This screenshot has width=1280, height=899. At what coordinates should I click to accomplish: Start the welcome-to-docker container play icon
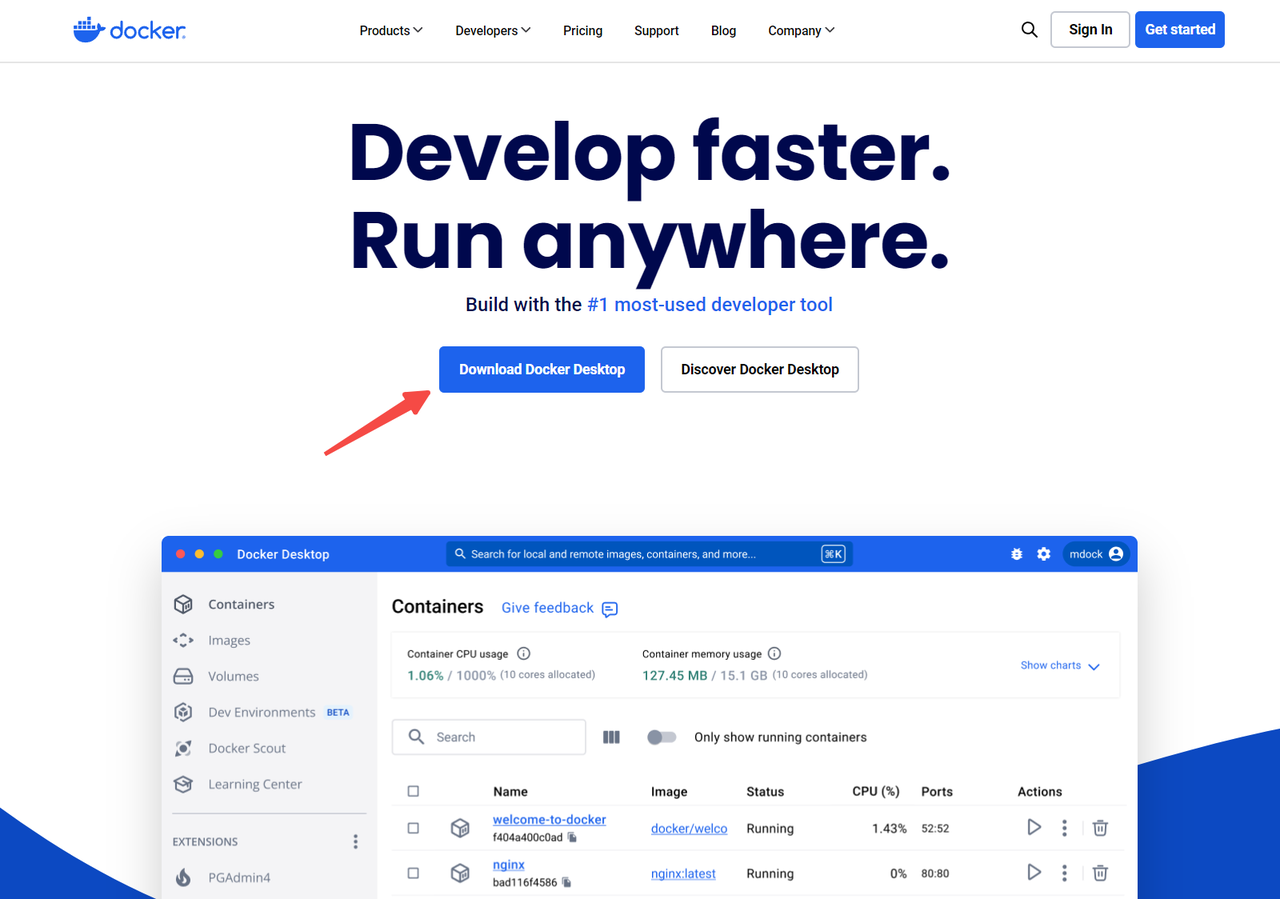(1034, 828)
